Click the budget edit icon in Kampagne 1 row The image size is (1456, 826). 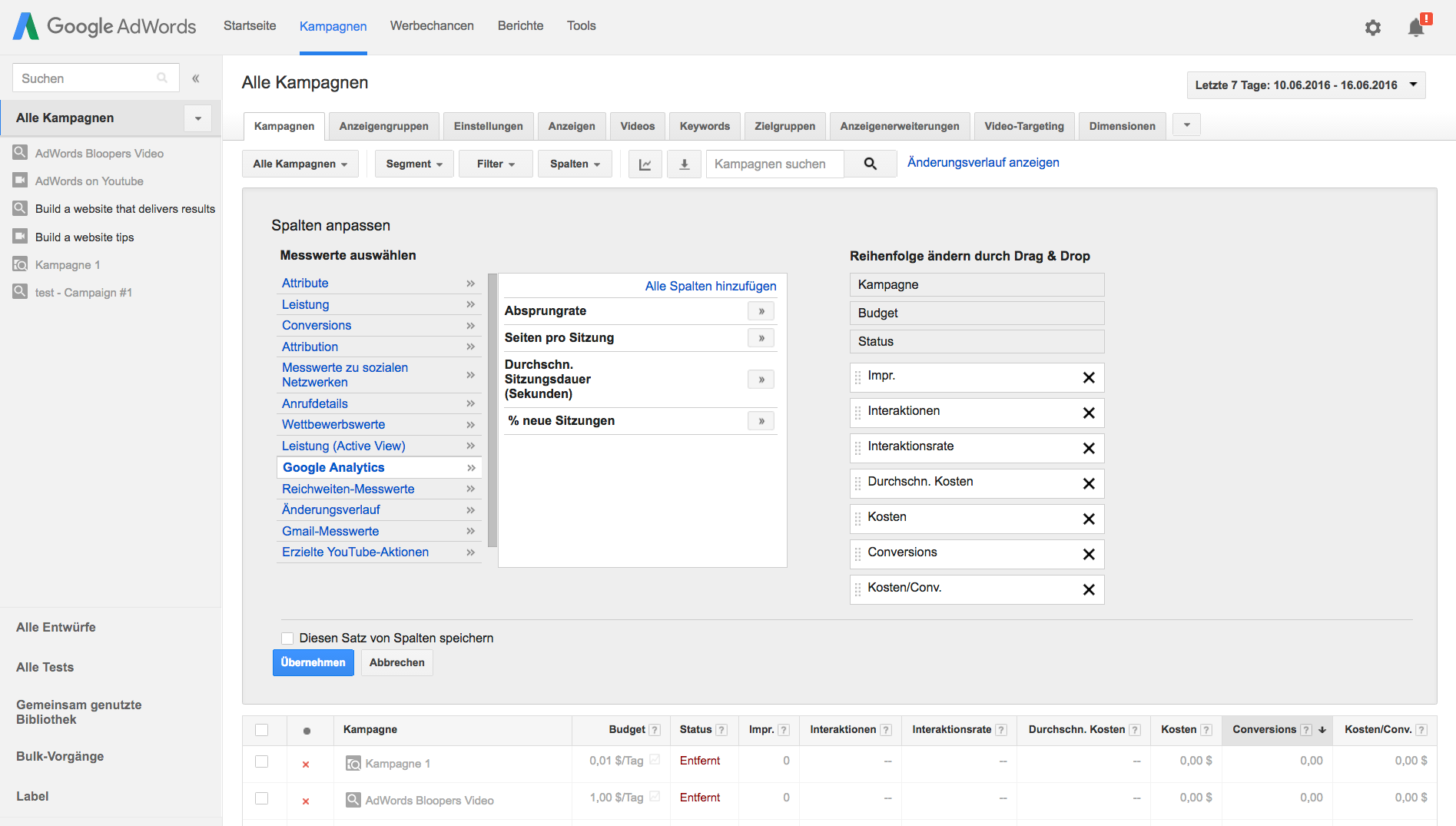pyautogui.click(x=655, y=760)
